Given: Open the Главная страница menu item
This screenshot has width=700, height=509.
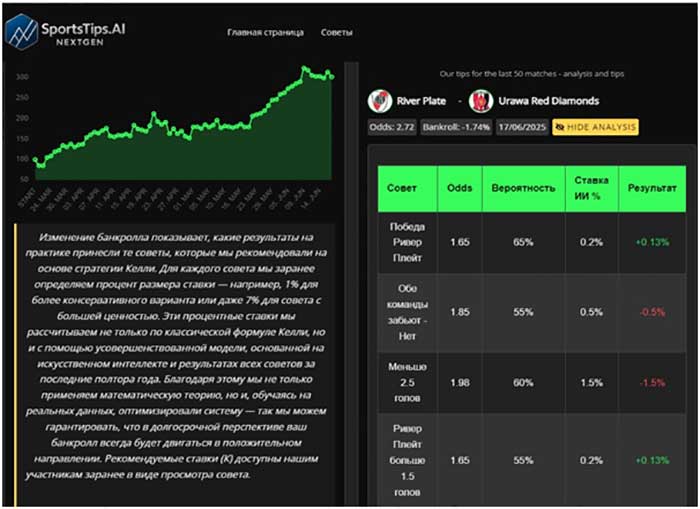Looking at the screenshot, I should click(265, 32).
